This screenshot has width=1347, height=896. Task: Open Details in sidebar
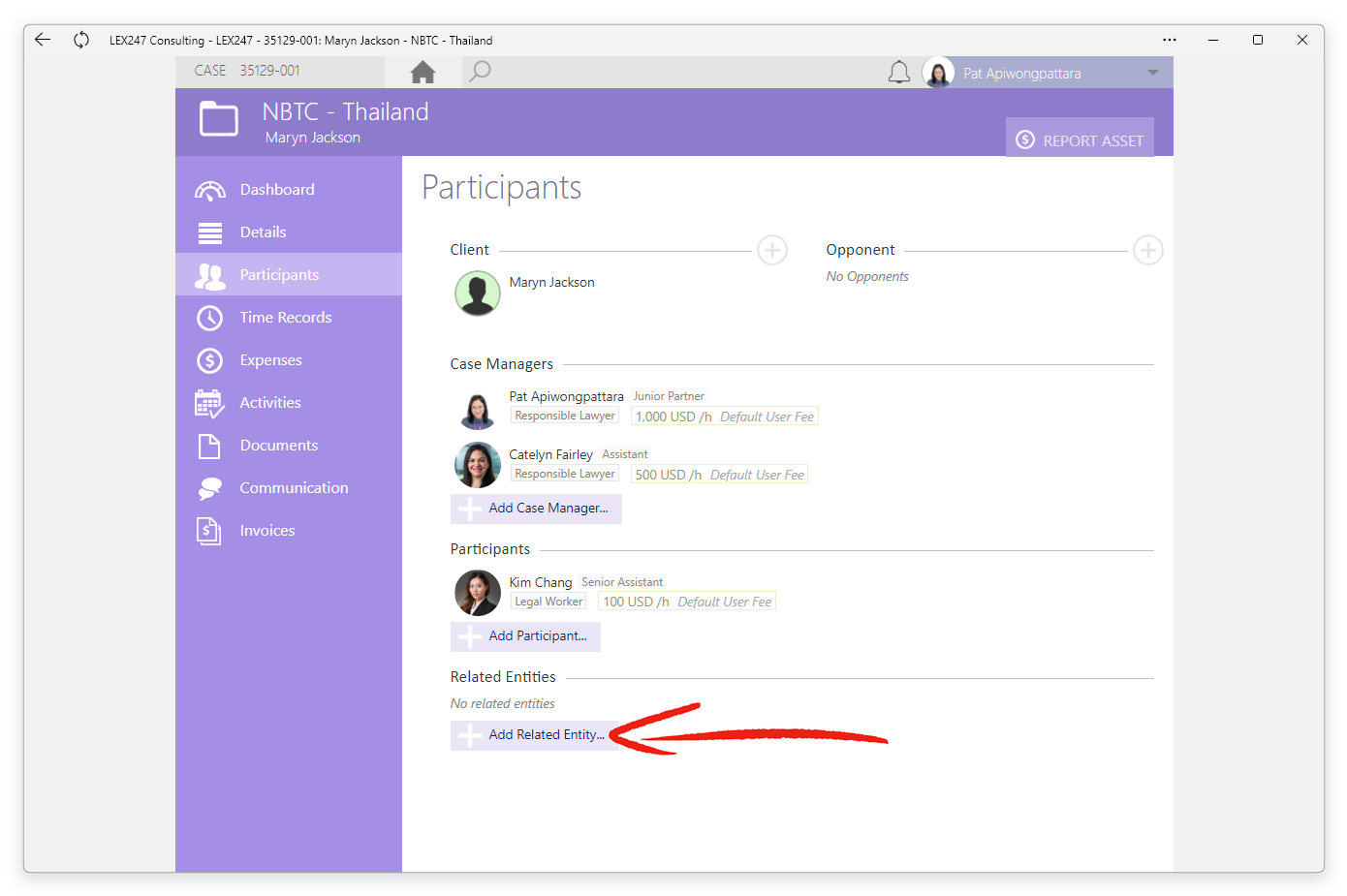(x=289, y=232)
